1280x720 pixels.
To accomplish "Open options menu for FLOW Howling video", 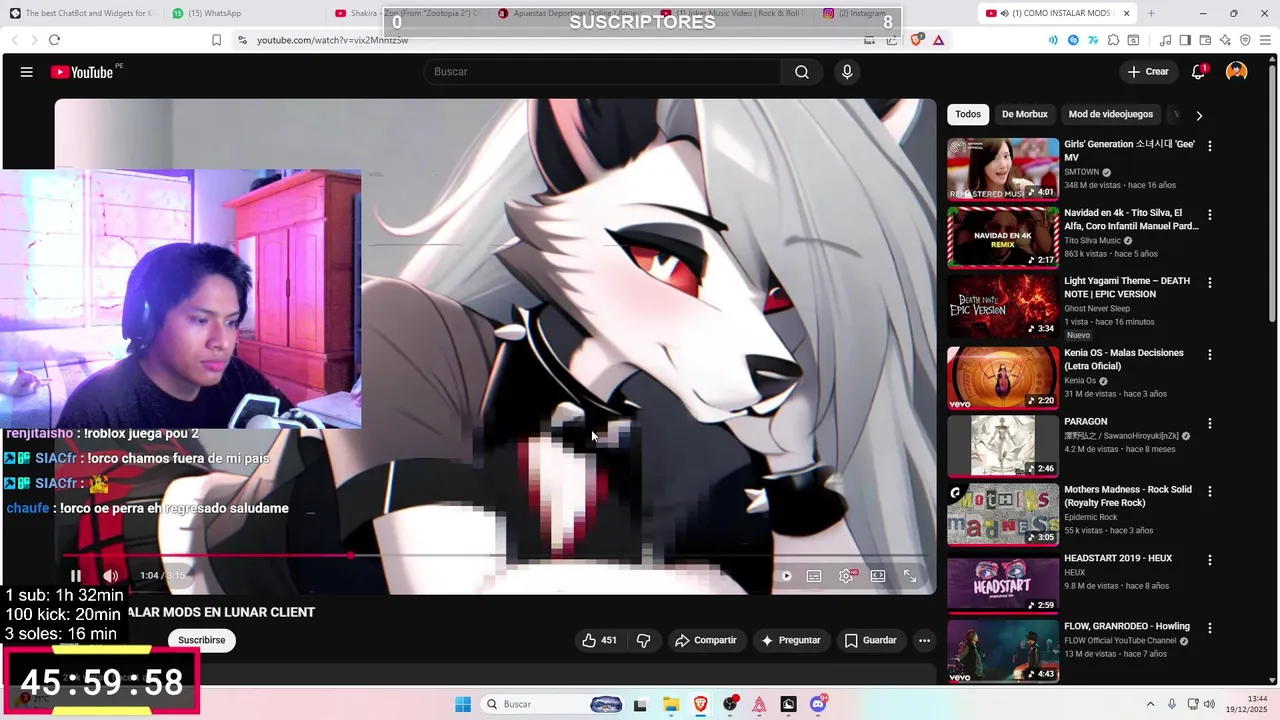I will click(1210, 628).
